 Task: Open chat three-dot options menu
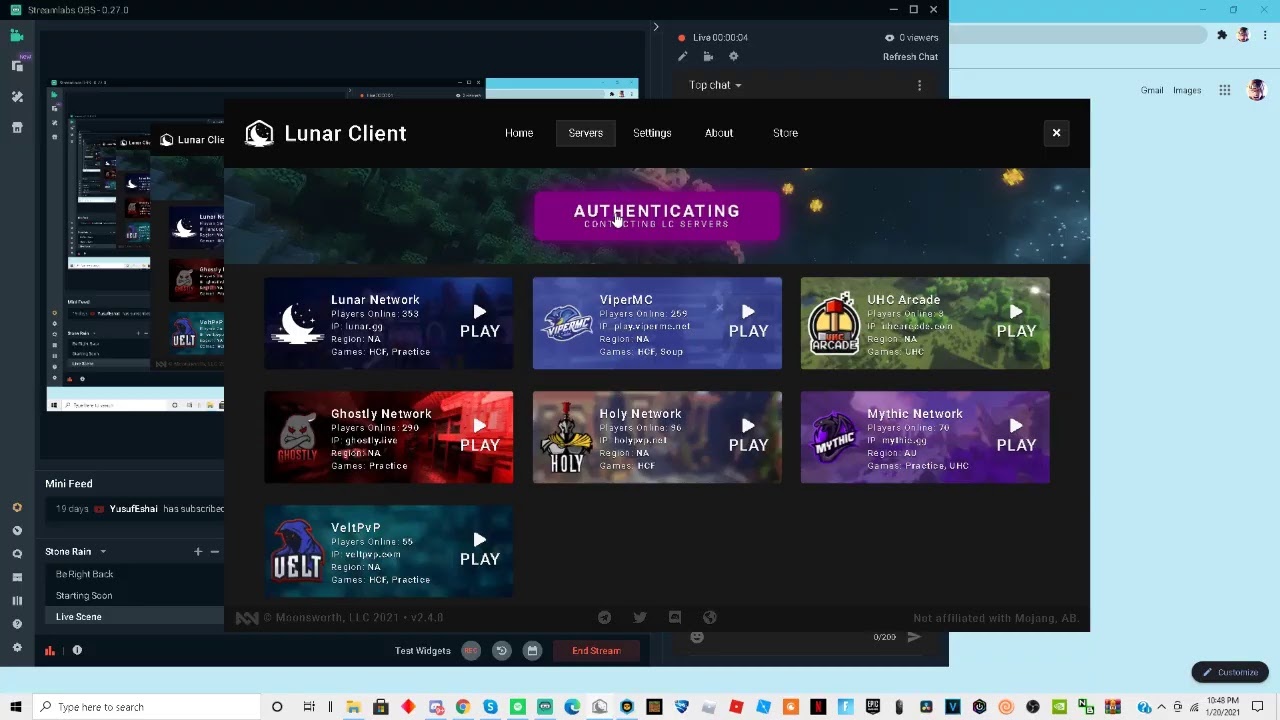[x=919, y=86]
